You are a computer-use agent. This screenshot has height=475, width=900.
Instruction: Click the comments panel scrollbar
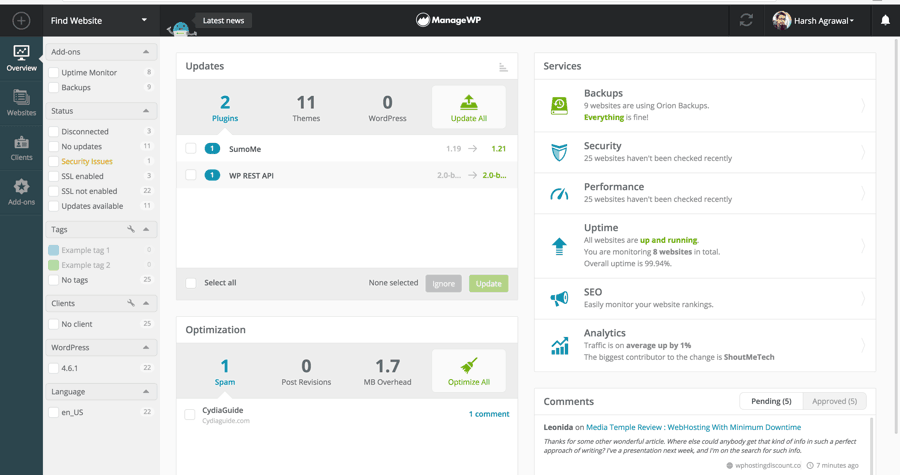pyautogui.click(x=871, y=445)
